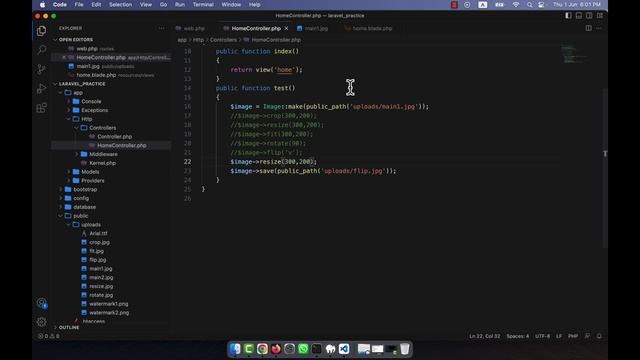Expand the Outline section
Screen dimensions: 640x360
pyautogui.click(x=69, y=327)
